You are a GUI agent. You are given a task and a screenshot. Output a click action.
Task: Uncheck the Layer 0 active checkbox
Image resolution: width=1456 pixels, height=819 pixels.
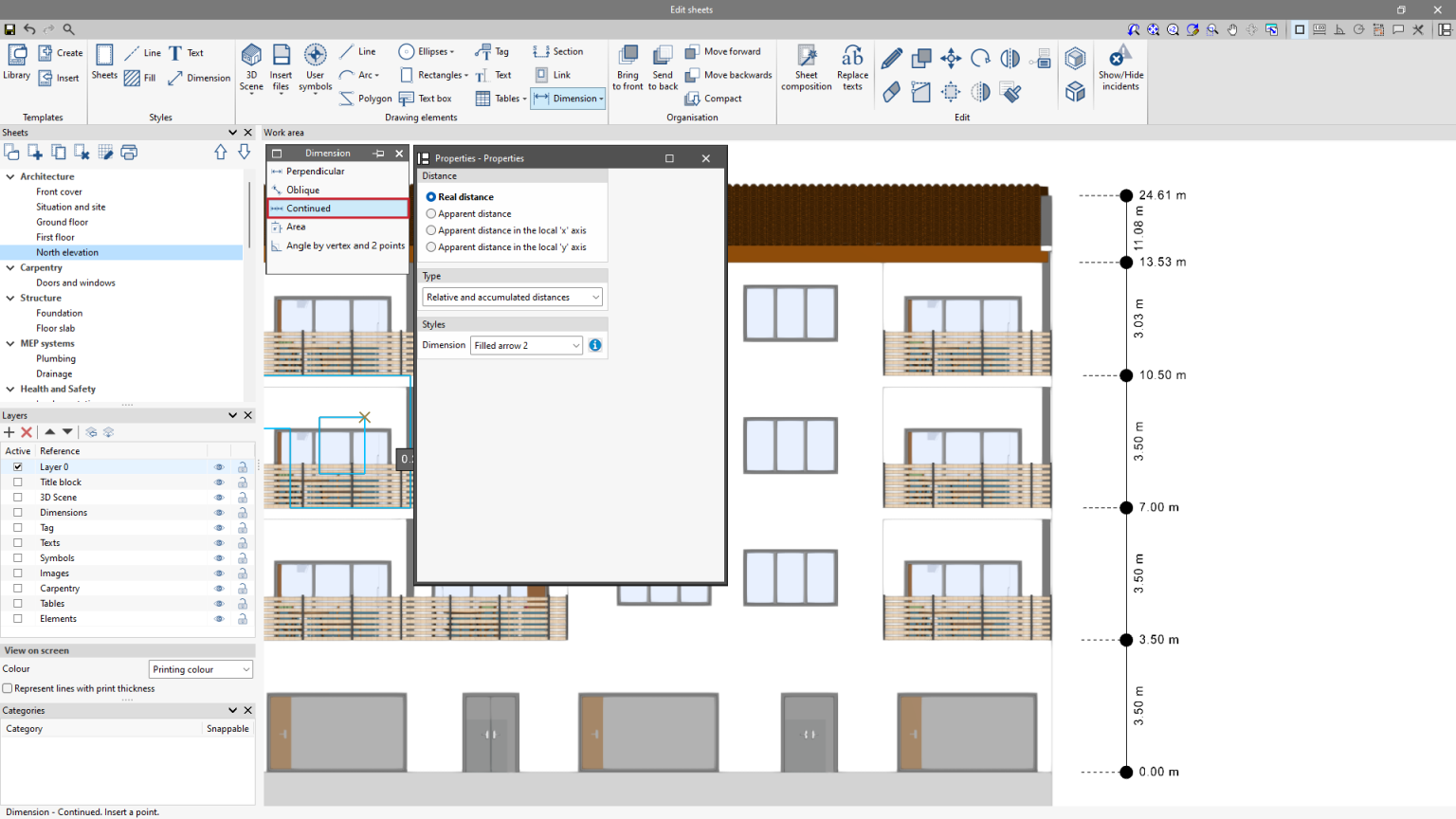tap(16, 466)
